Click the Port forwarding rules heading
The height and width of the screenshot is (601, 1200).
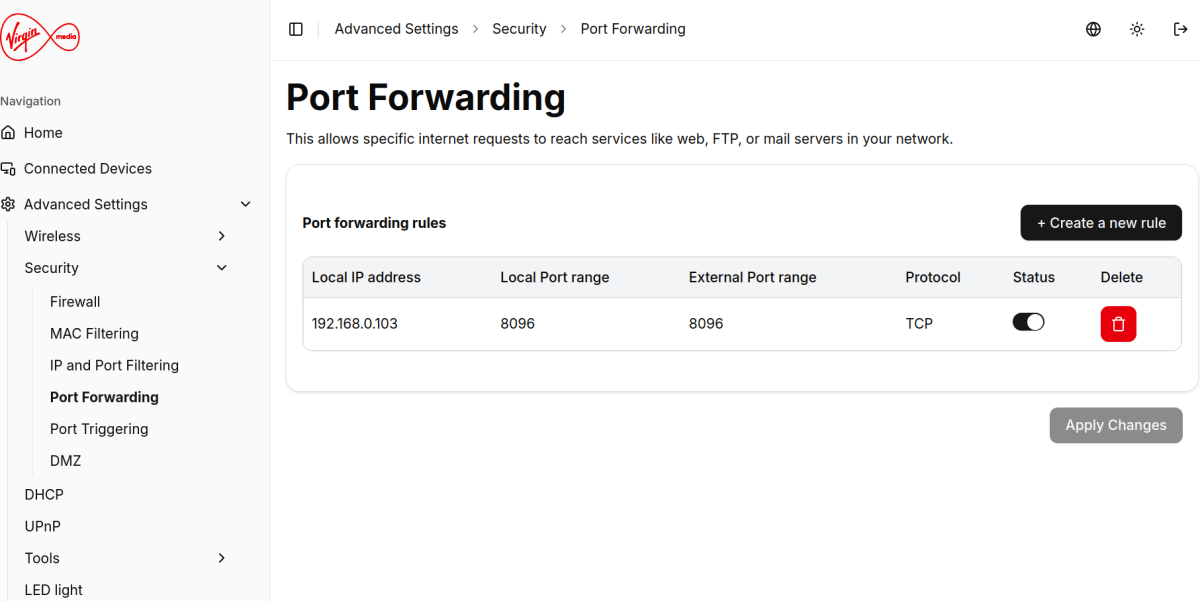[374, 223]
